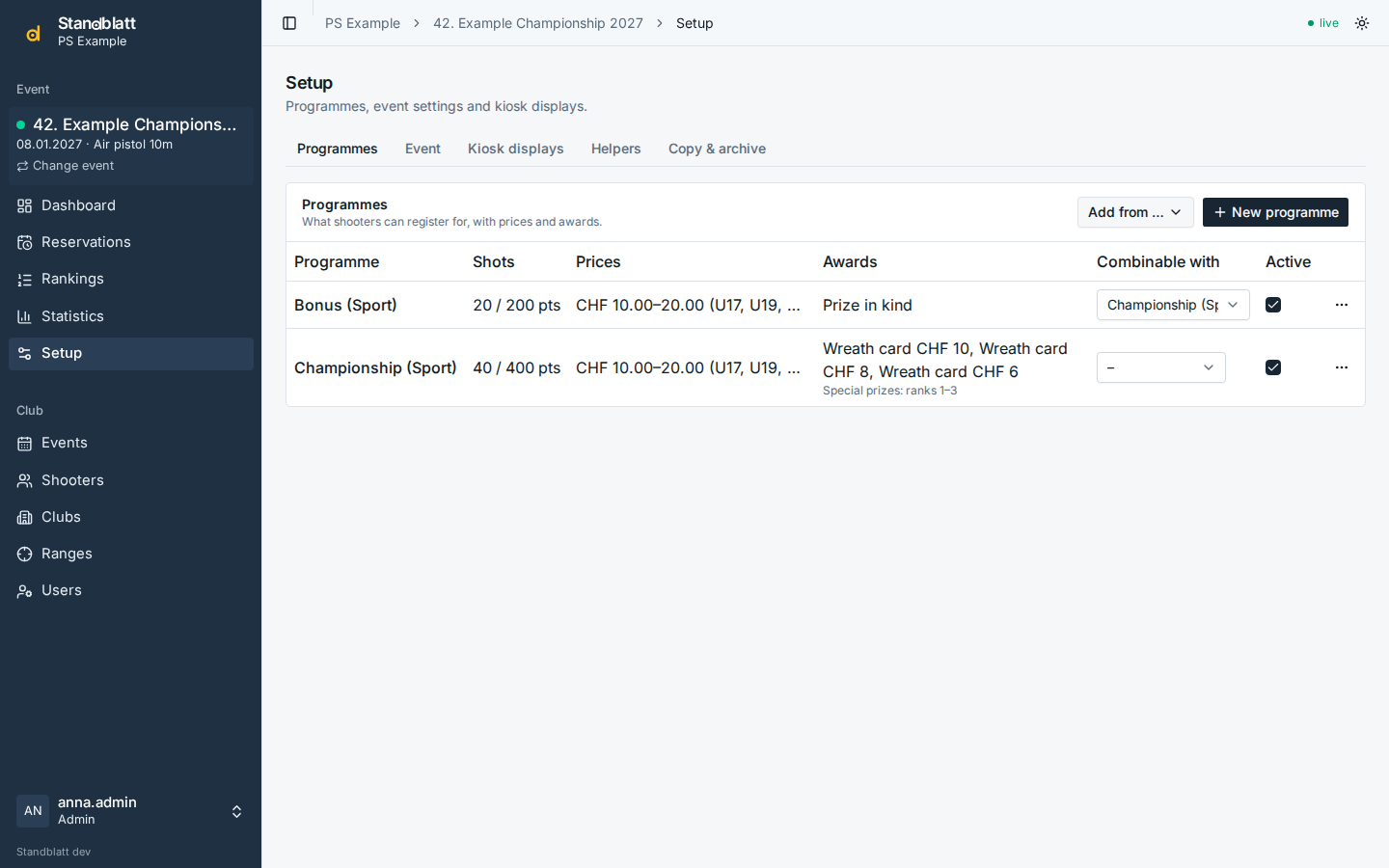
Task: Click the Championship (Sport) programme name
Action: pos(375,367)
